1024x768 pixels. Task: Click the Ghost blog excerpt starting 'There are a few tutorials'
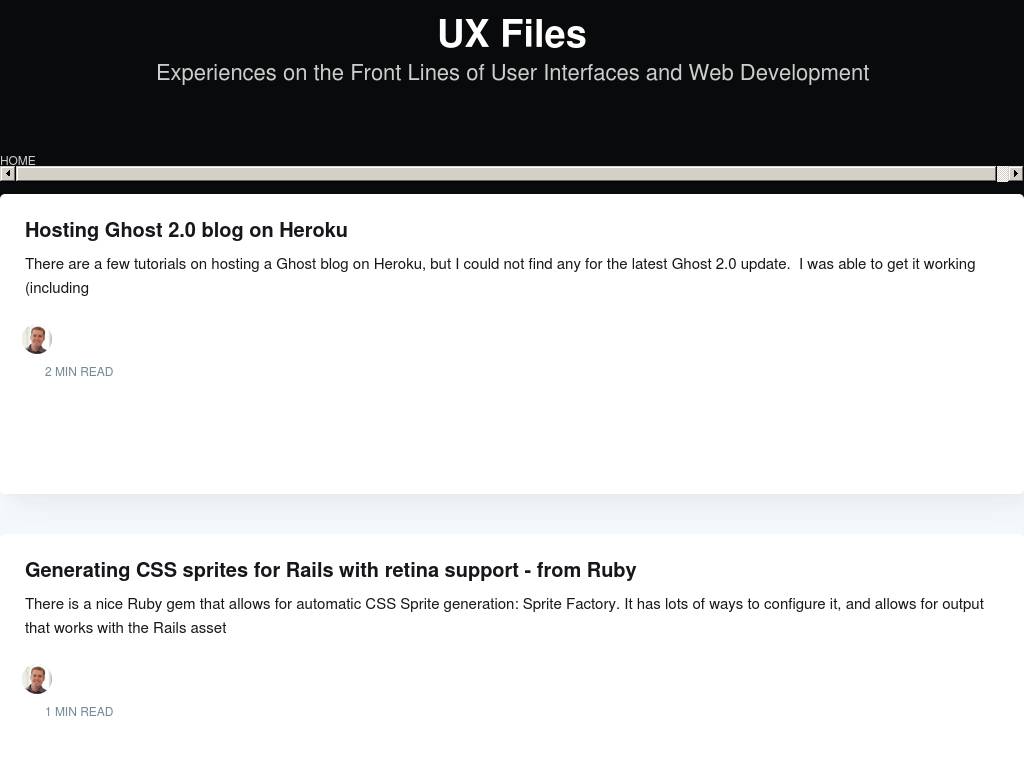point(500,276)
